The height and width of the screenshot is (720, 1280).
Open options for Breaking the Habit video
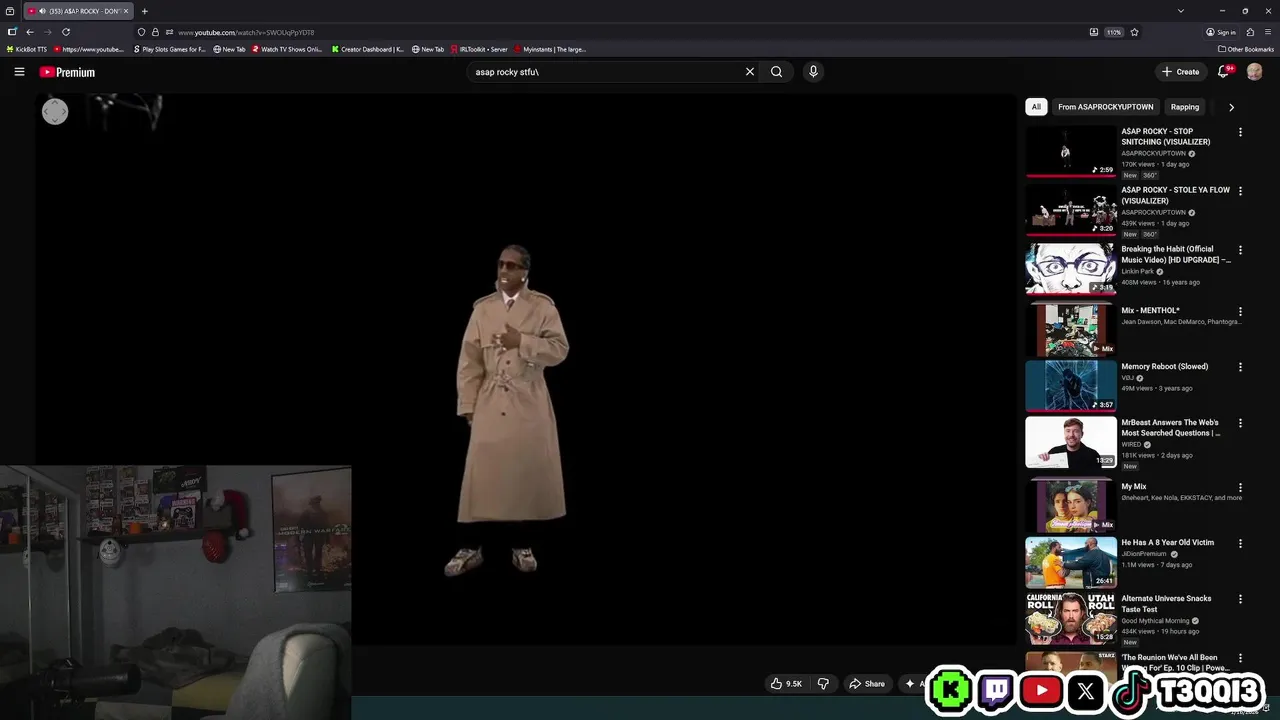click(1240, 250)
